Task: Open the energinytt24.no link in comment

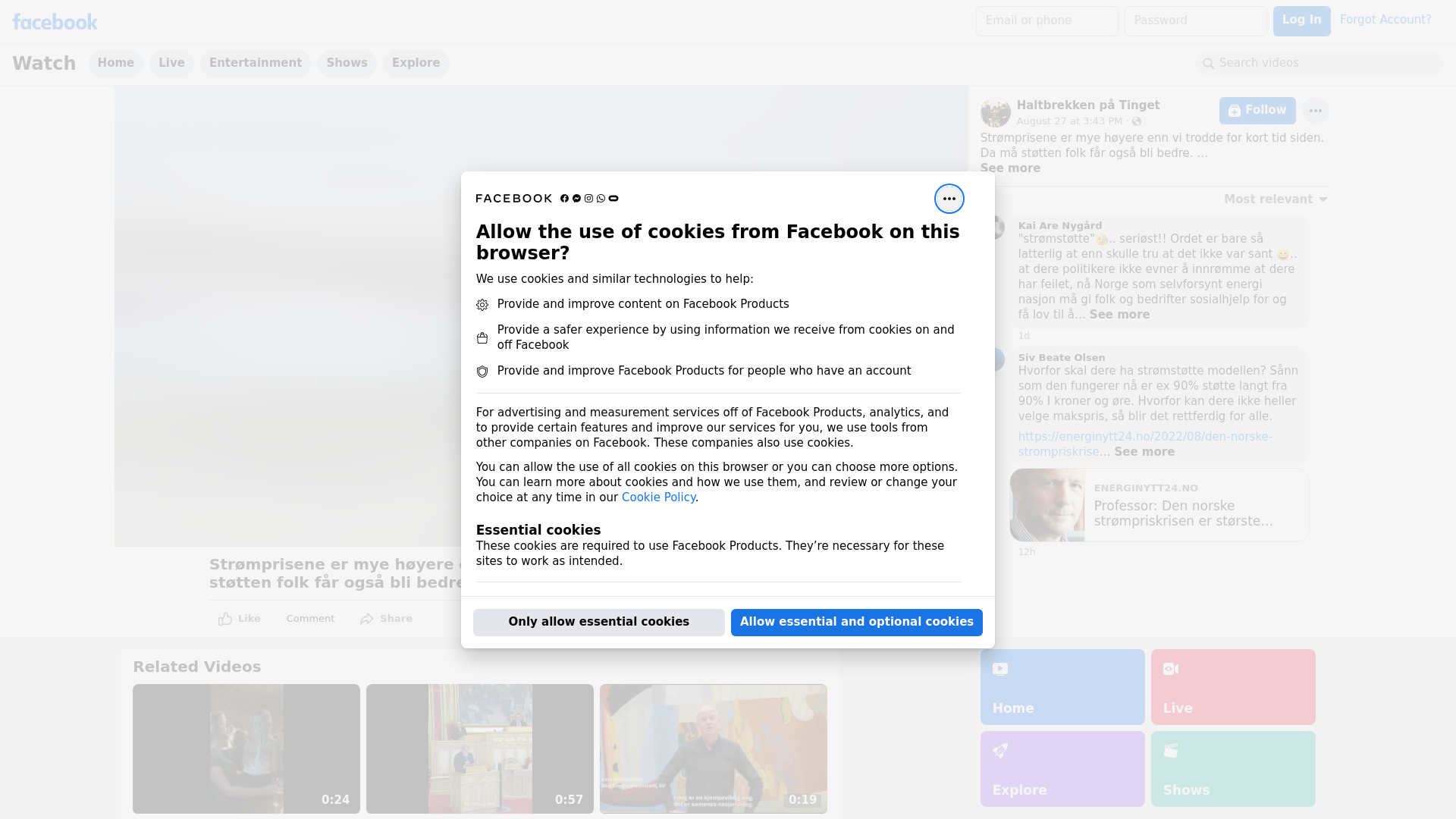Action: tap(1145, 444)
